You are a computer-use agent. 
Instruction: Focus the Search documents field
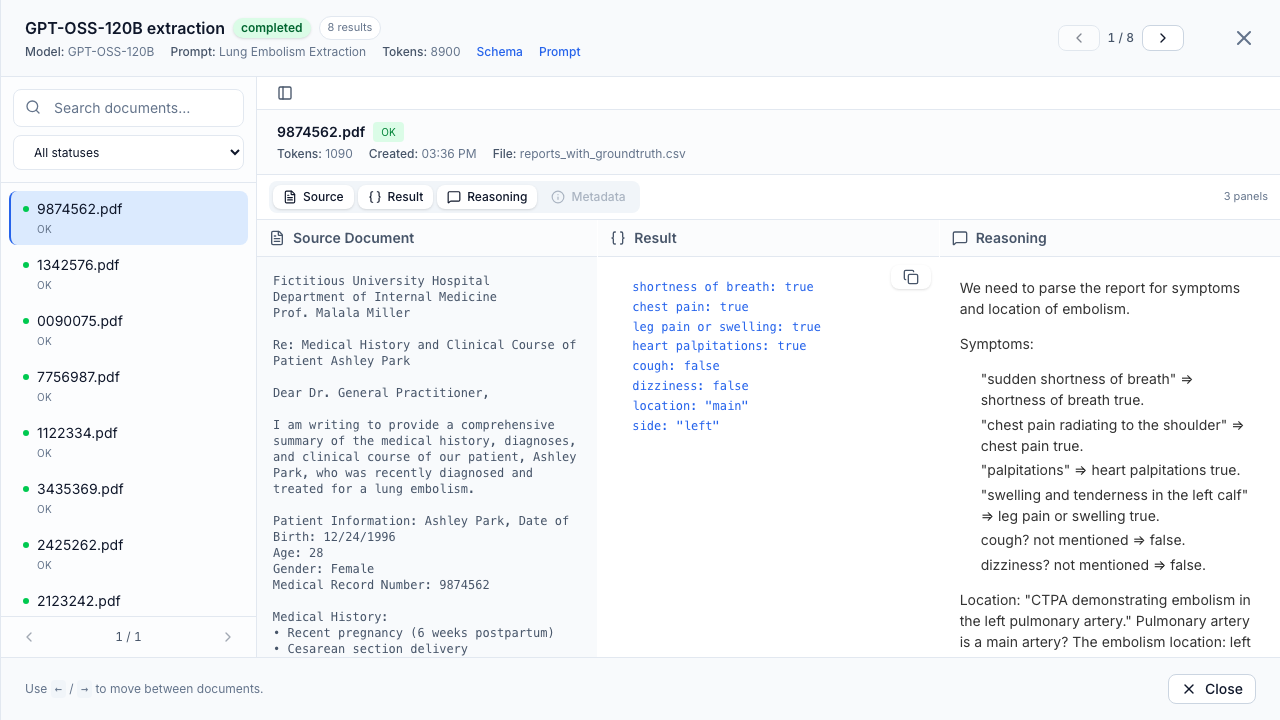[x=128, y=108]
